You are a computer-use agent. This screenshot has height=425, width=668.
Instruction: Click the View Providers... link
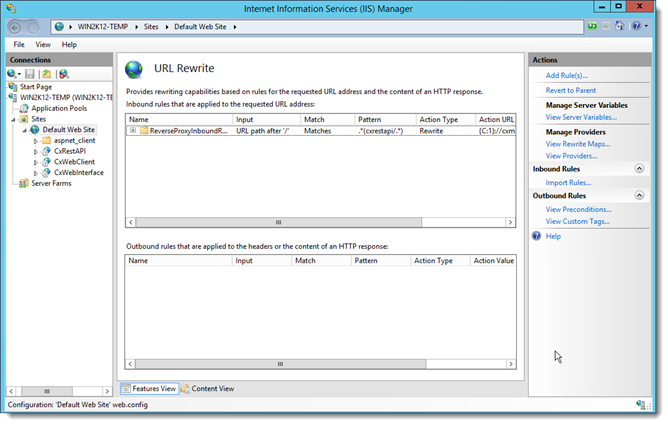571,156
